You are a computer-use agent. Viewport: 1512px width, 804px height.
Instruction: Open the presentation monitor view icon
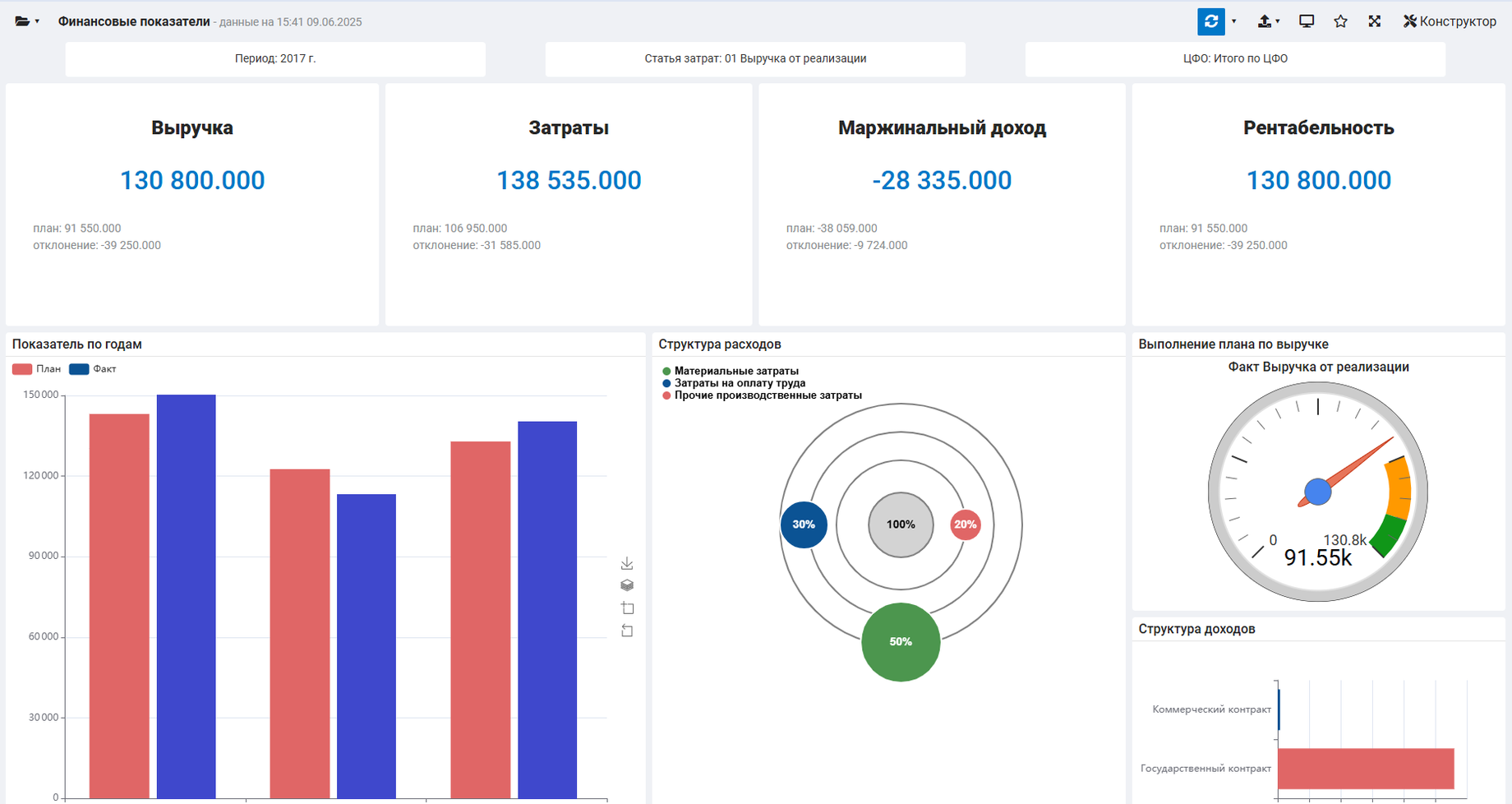[x=1306, y=21]
